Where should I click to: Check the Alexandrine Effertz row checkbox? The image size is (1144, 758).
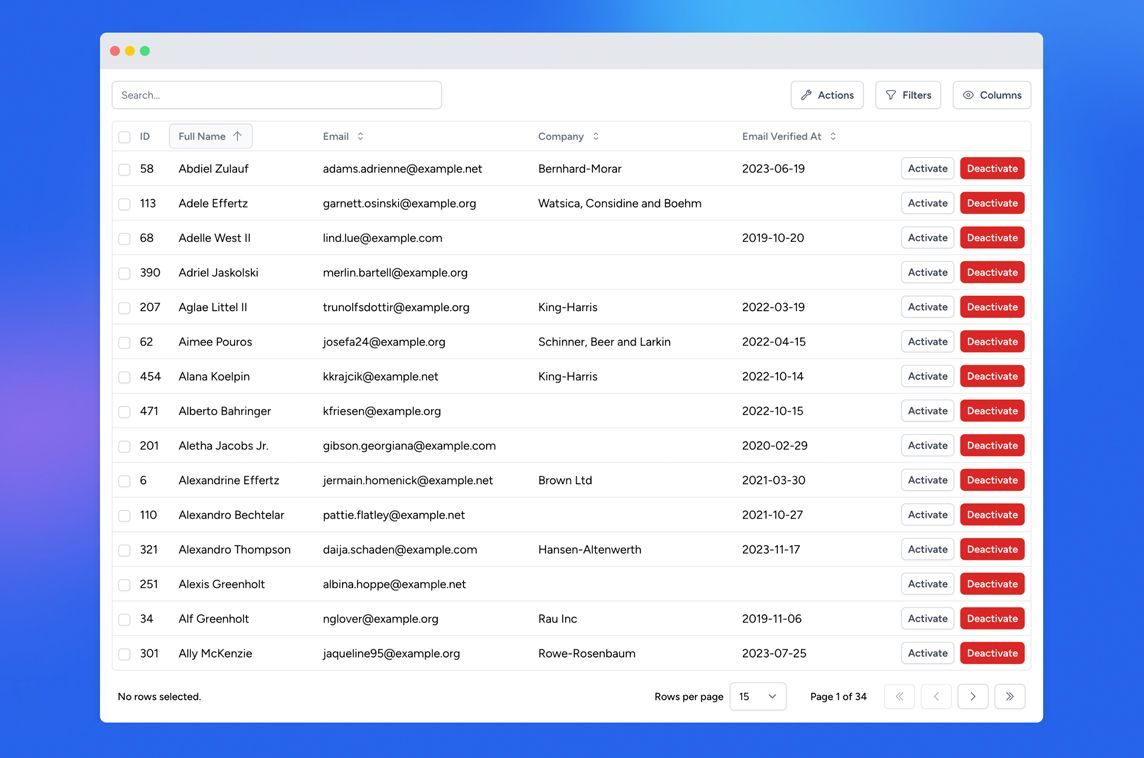pos(124,481)
